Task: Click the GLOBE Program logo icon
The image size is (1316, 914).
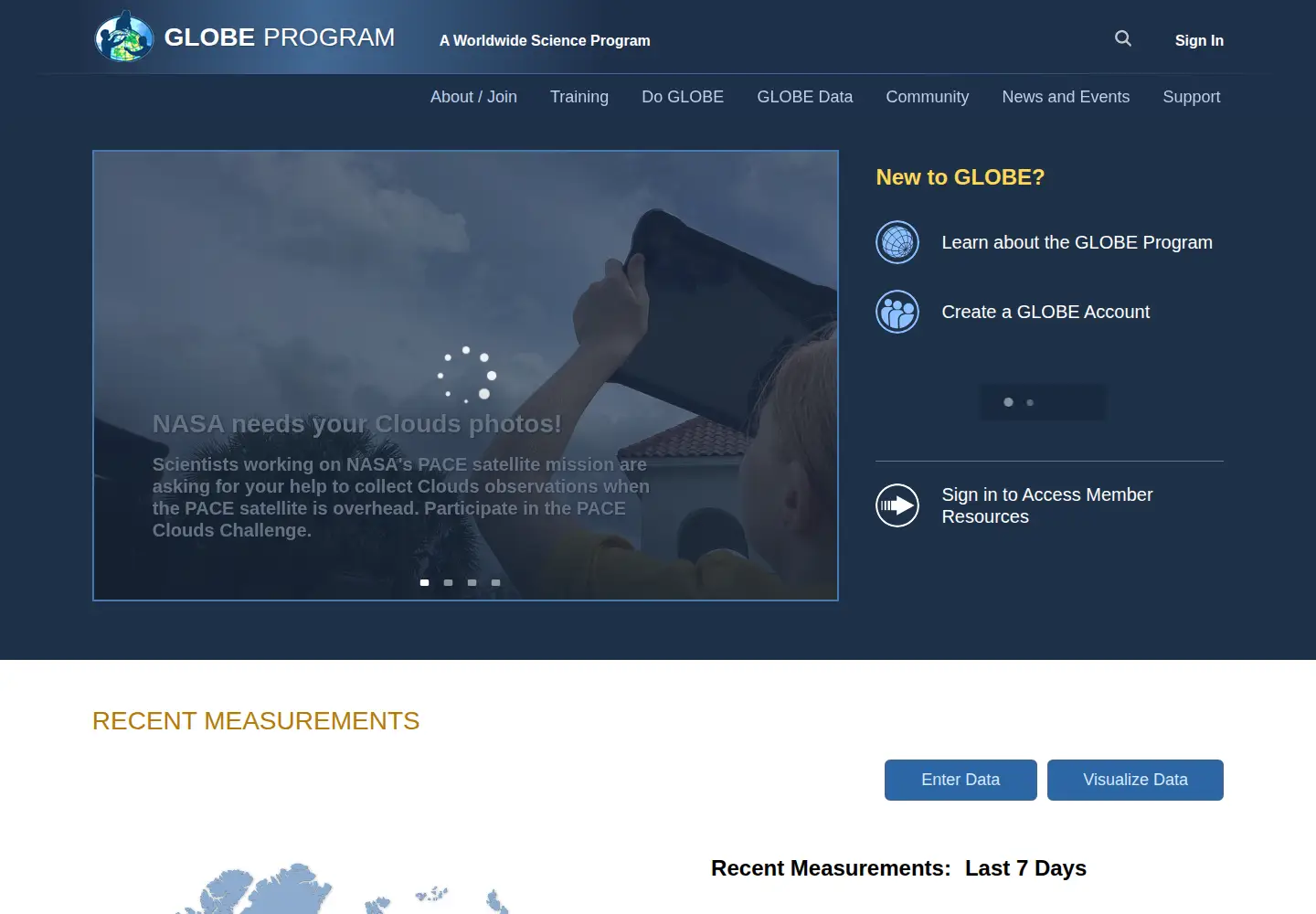Action: [x=124, y=37]
